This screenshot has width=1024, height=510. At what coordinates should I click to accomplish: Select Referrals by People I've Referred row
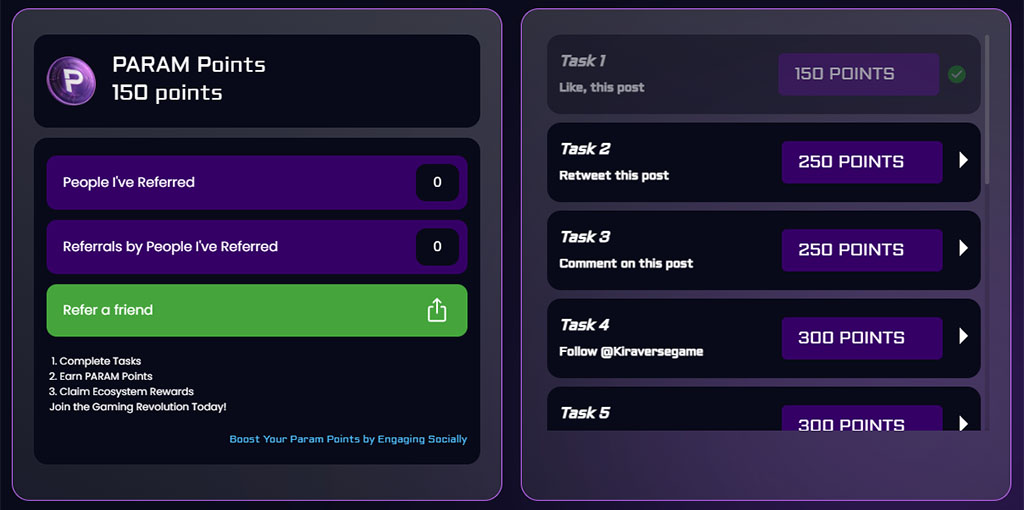[257, 247]
